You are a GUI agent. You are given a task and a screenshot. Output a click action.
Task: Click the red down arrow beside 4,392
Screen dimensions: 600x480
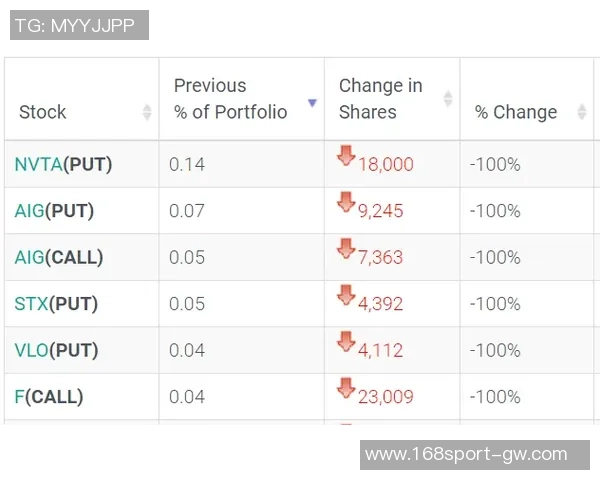coord(346,295)
